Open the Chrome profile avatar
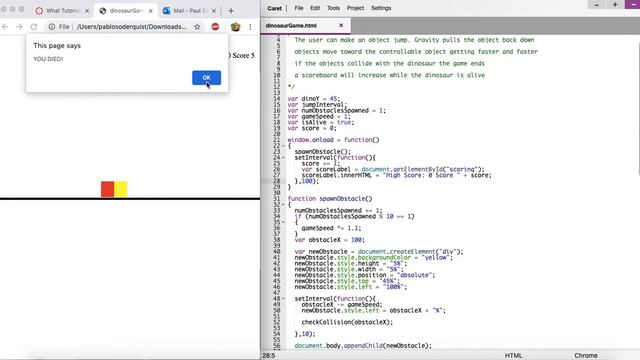Image resolution: width=640 pixels, height=360 pixels. point(236,27)
